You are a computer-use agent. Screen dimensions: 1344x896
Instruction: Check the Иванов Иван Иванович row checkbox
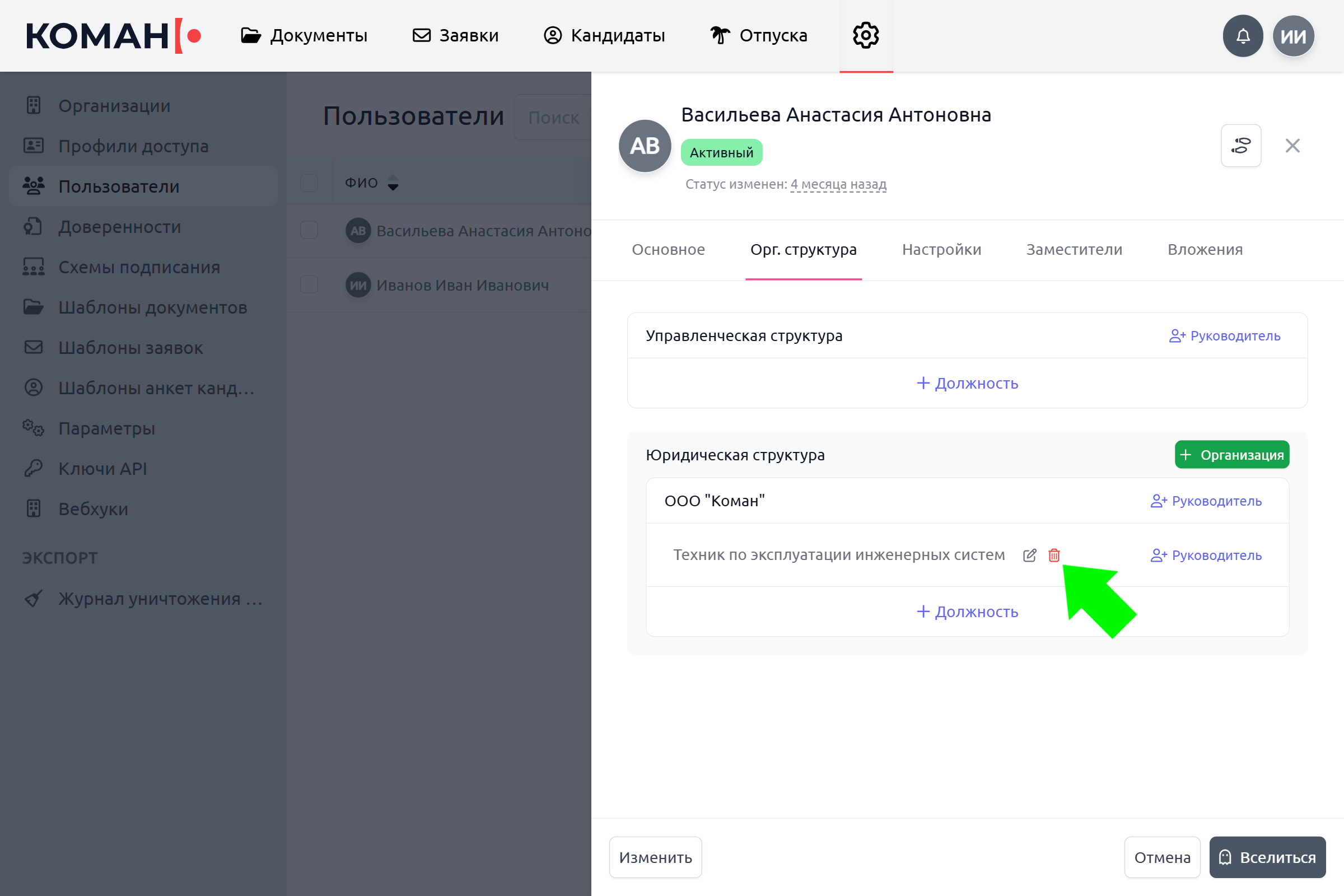pyautogui.click(x=309, y=284)
